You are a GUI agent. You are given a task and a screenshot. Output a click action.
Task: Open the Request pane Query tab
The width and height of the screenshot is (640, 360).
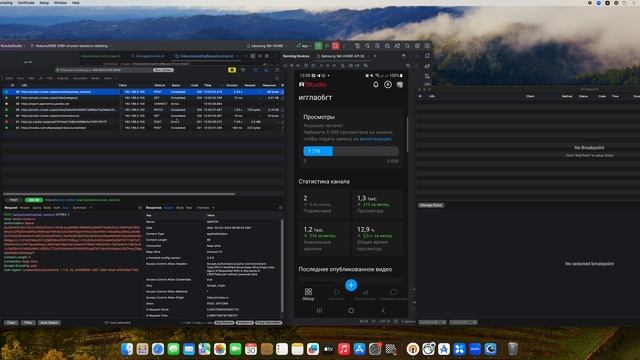(x=37, y=208)
